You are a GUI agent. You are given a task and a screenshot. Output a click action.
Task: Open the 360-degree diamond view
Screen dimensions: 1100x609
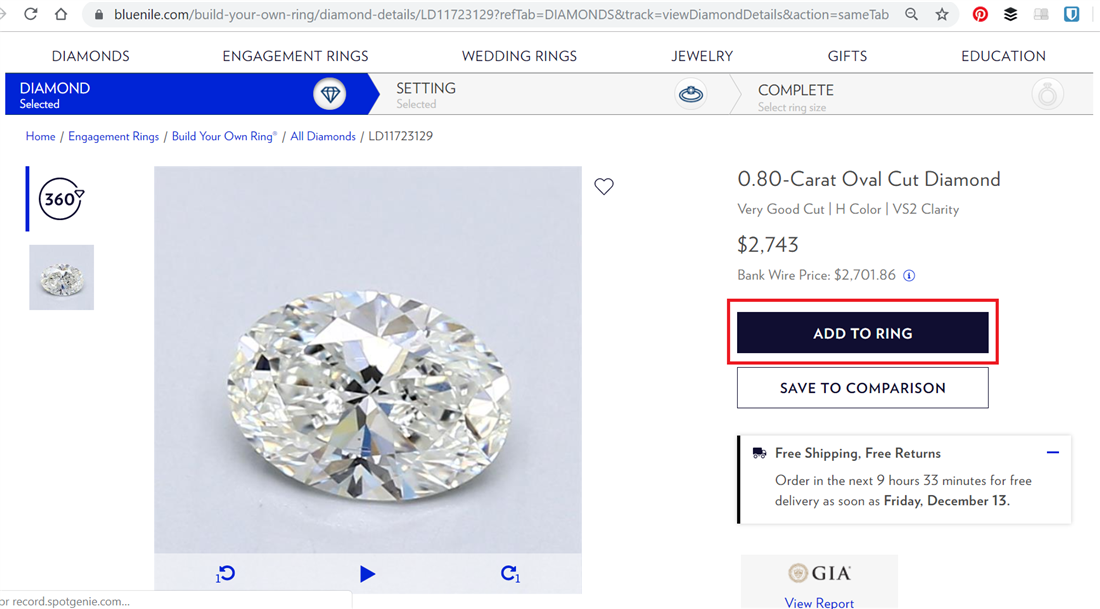point(60,199)
